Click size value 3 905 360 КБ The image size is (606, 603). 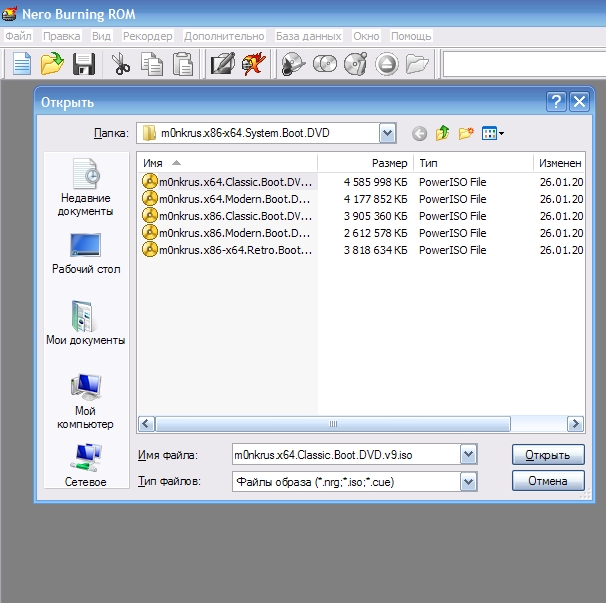tap(375, 216)
